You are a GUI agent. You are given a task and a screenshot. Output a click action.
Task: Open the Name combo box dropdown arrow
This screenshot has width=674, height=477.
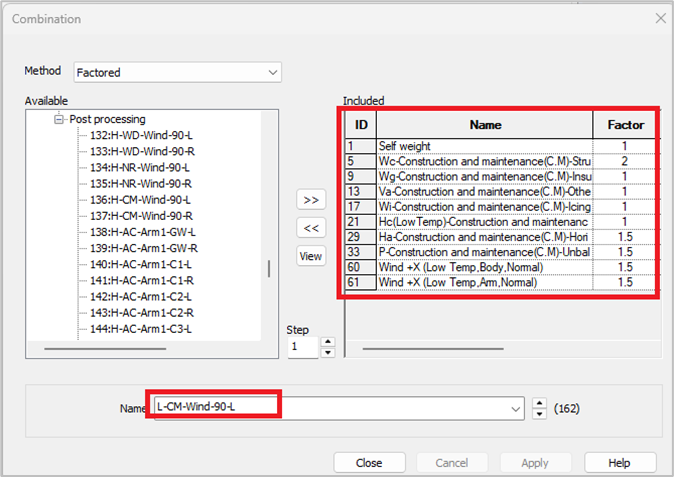(x=516, y=408)
